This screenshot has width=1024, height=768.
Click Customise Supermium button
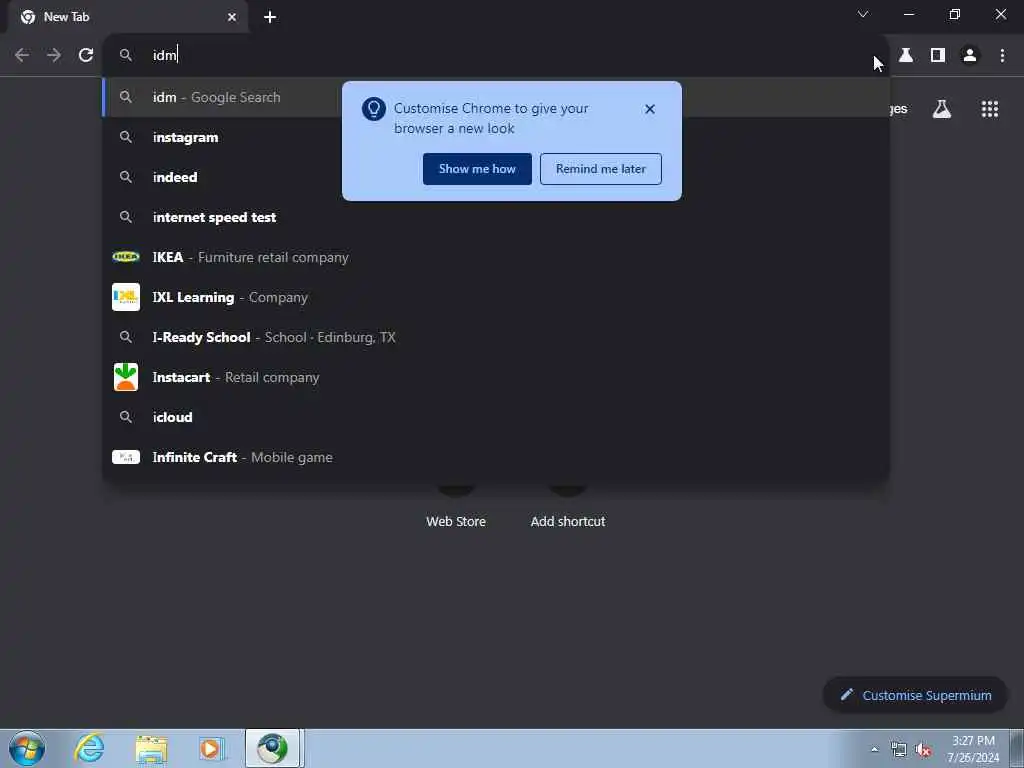click(915, 695)
